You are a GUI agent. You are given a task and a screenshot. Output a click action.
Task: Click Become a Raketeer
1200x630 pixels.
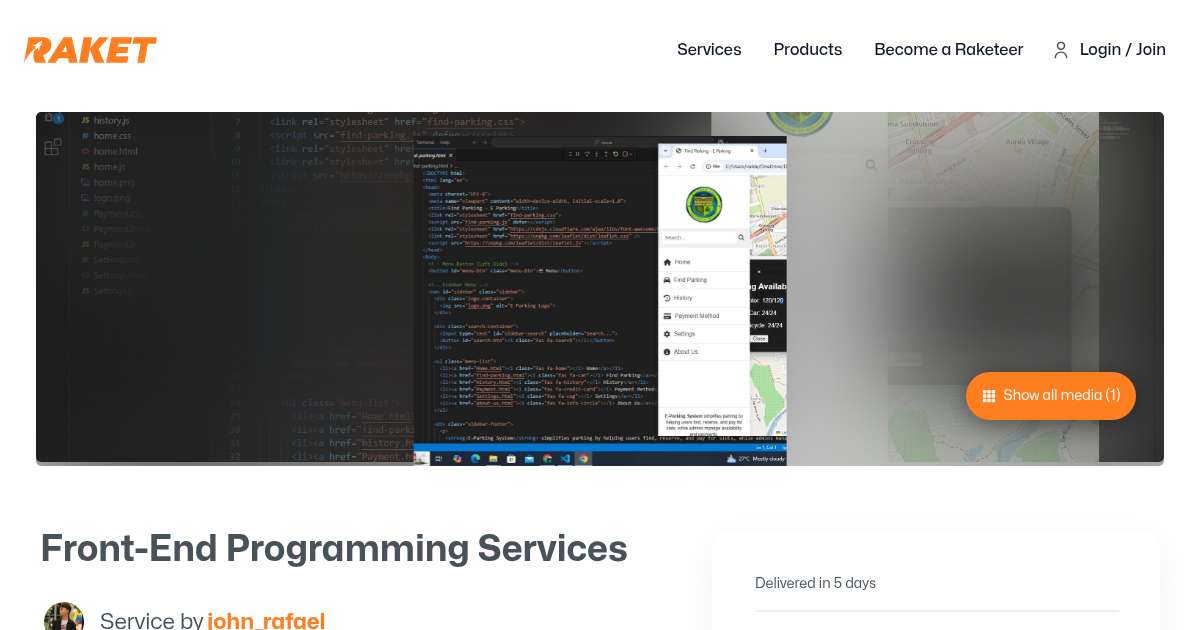click(948, 50)
